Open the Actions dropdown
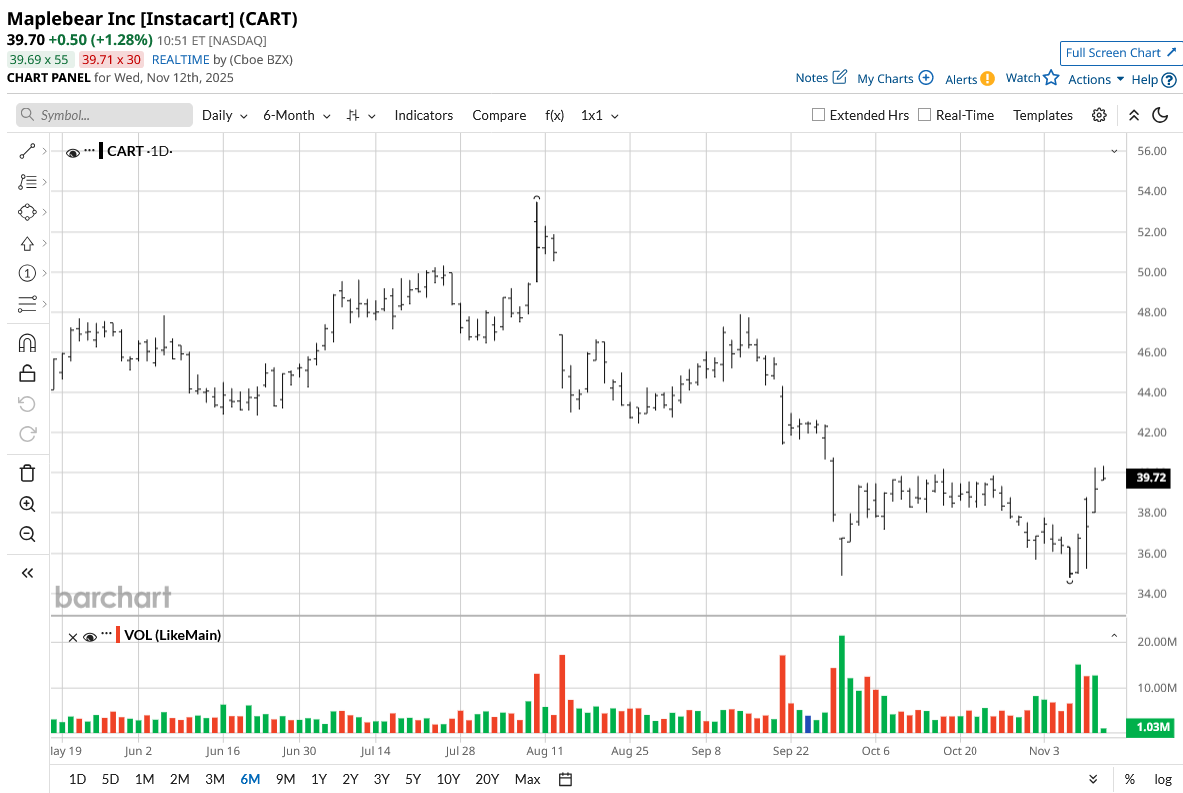The width and height of the screenshot is (1183, 793). pyautogui.click(x=1096, y=79)
